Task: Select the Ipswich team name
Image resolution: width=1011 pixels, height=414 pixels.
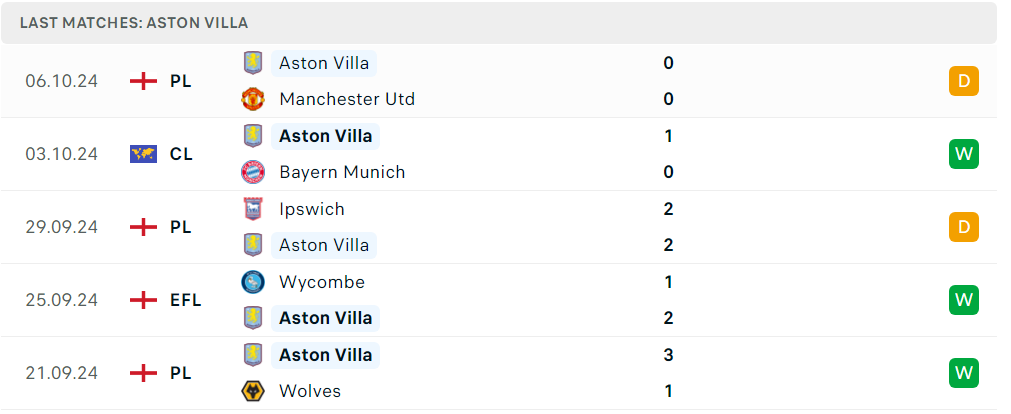Action: pos(312,209)
